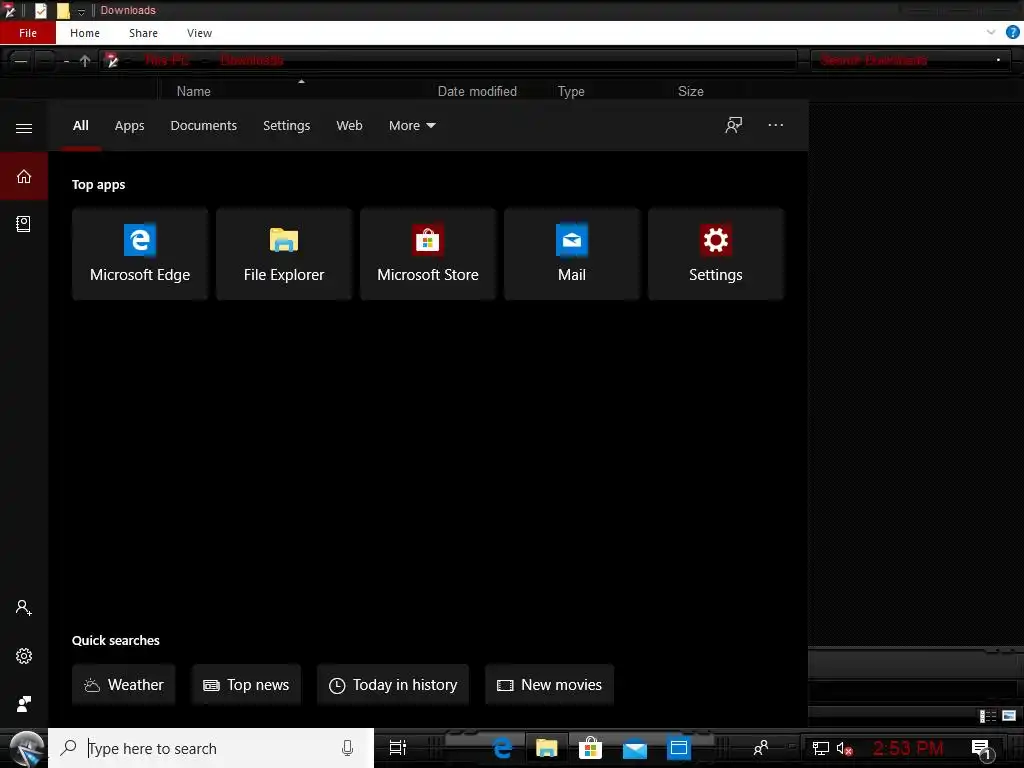
Task: Open the Microsoft Store tile
Action: tap(428, 254)
